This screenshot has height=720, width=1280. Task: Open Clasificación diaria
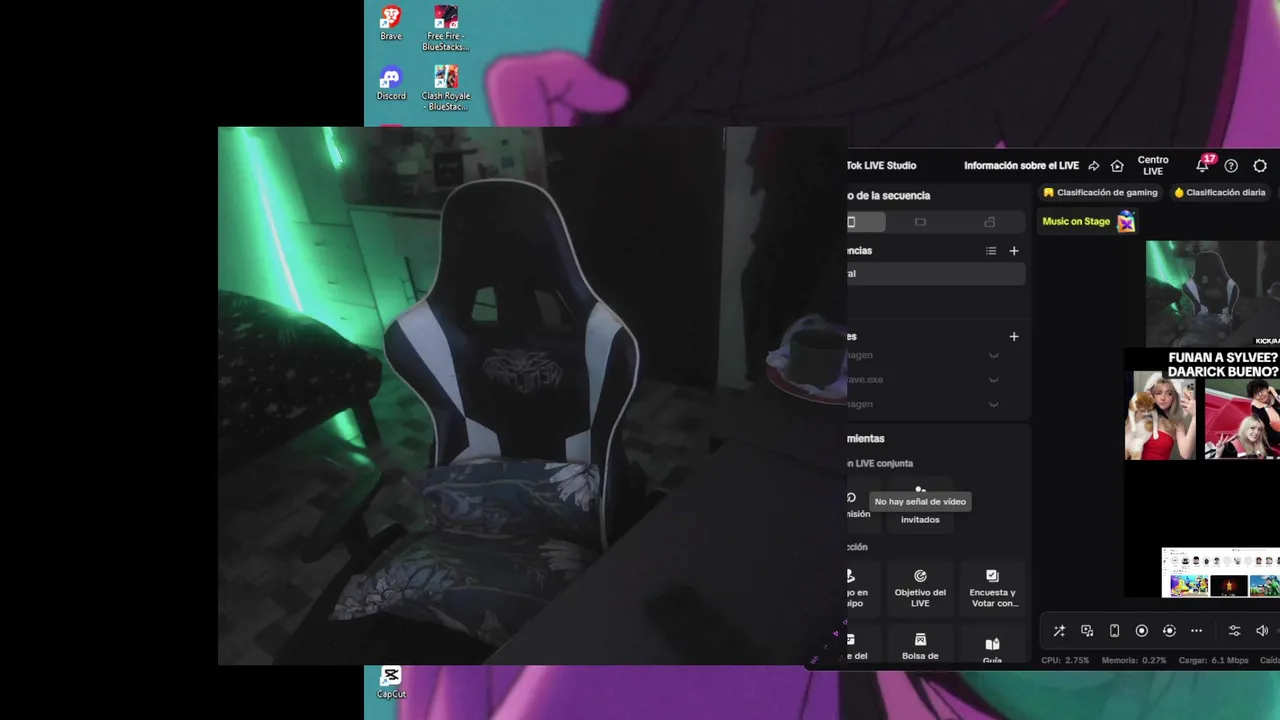(1220, 193)
